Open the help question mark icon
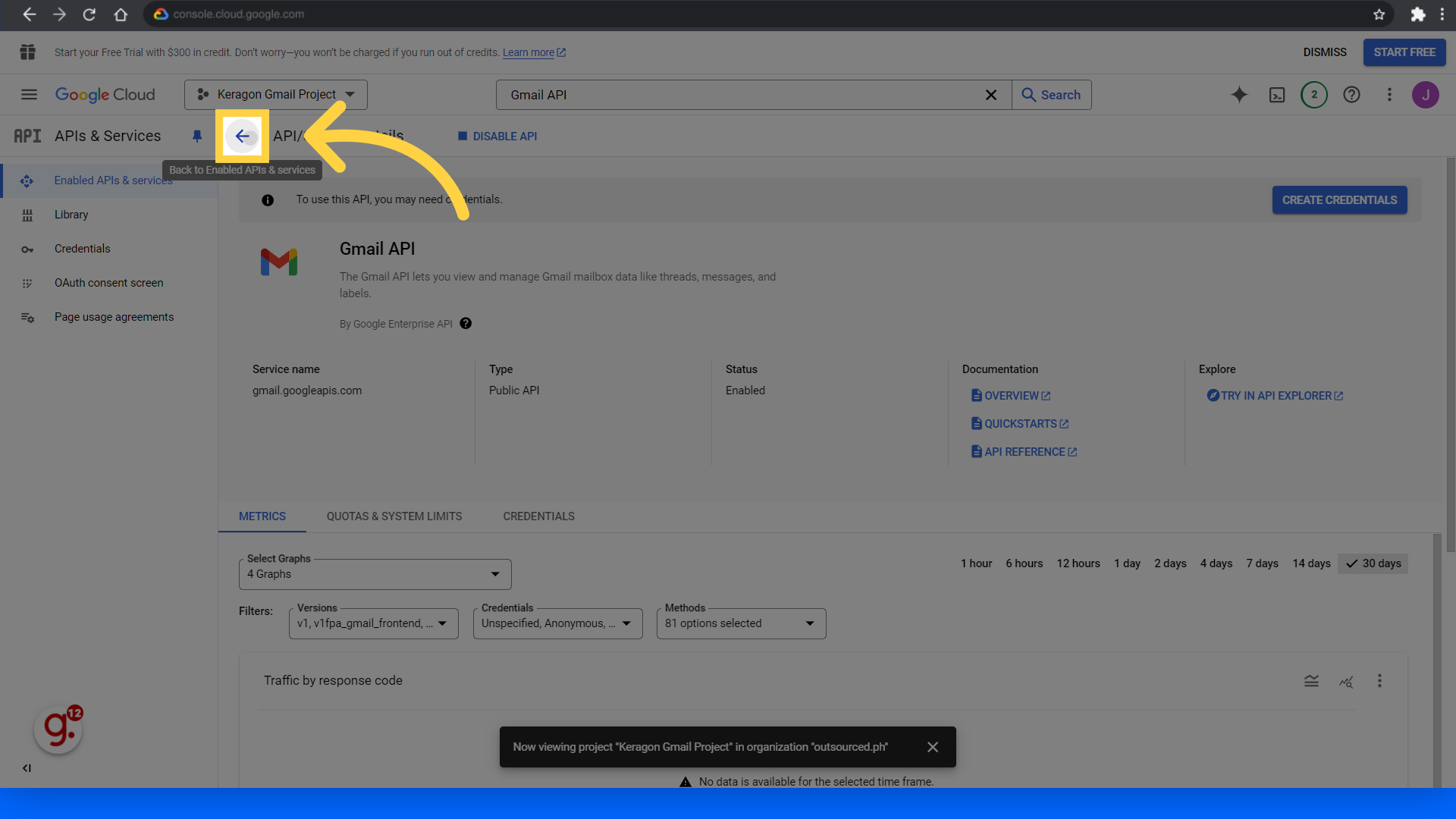The width and height of the screenshot is (1456, 819). coord(1351,95)
